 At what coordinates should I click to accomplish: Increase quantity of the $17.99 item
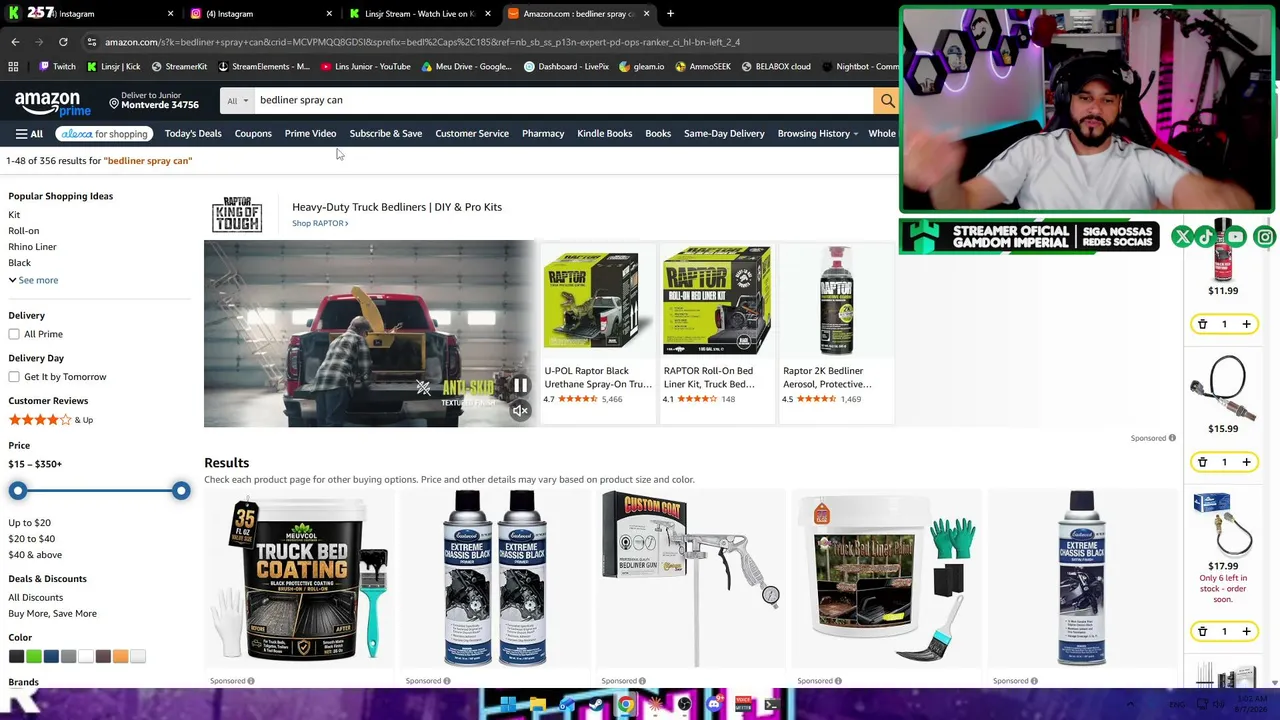(1246, 631)
